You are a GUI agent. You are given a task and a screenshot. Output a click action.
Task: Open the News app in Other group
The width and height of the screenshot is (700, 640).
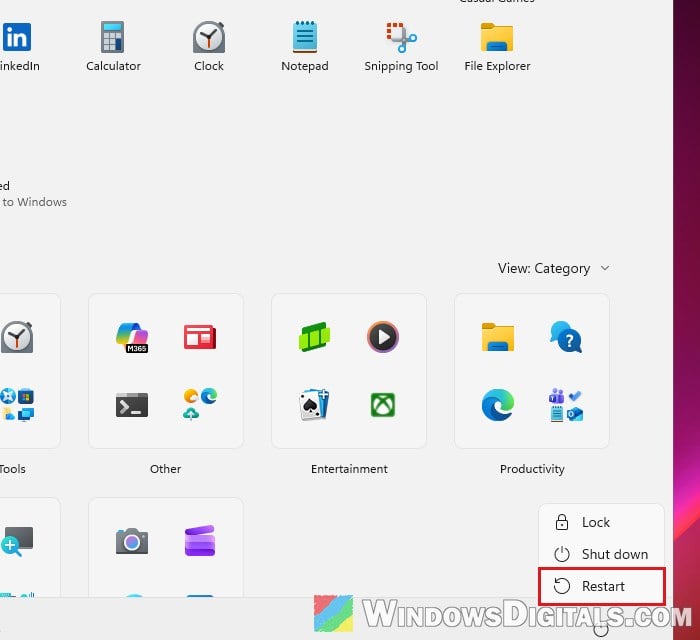tap(200, 337)
